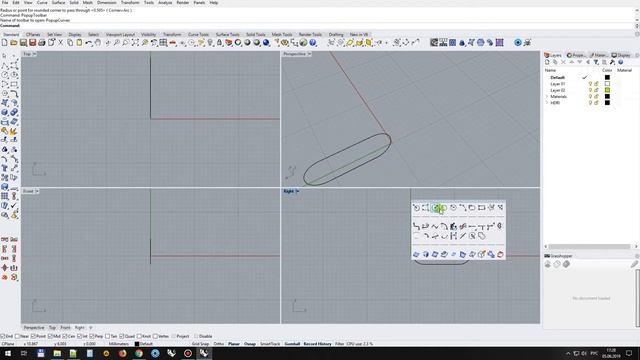This screenshot has width=640, height=360.
Task: Click the Windows Start button
Action: [8, 353]
